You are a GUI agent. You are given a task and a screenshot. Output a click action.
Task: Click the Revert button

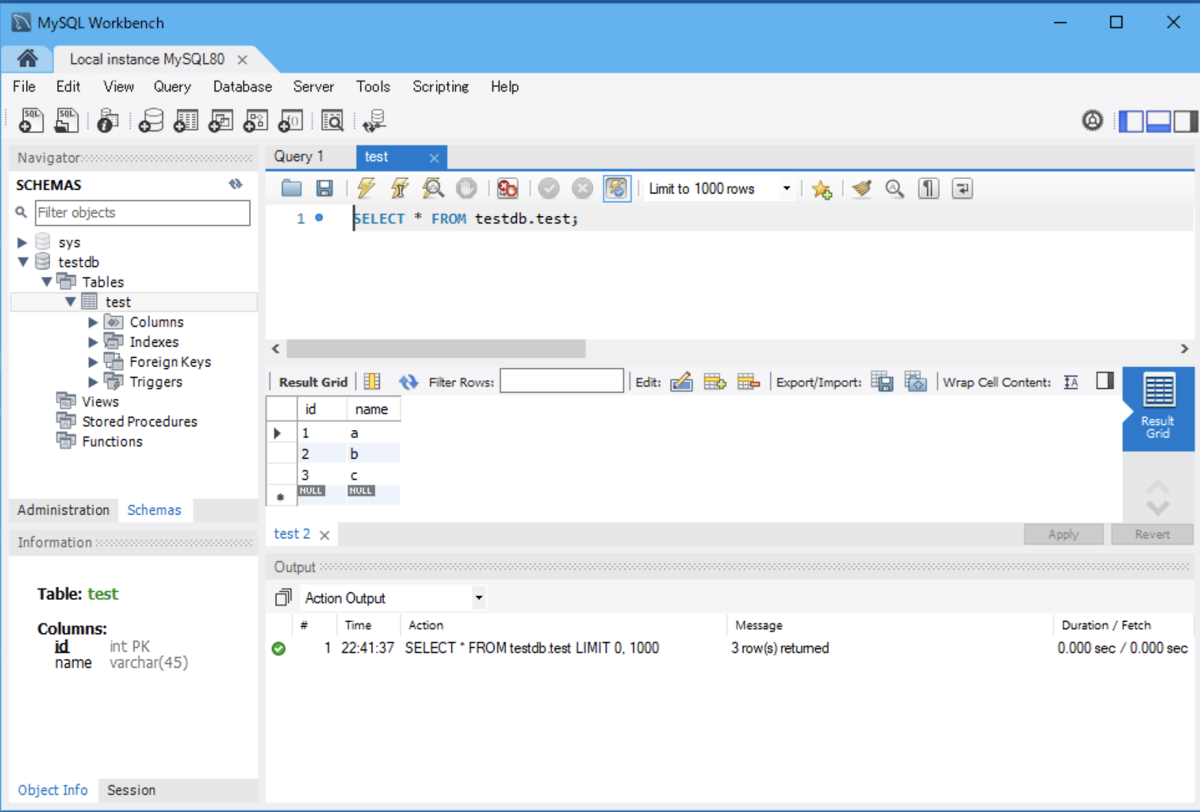click(1152, 534)
